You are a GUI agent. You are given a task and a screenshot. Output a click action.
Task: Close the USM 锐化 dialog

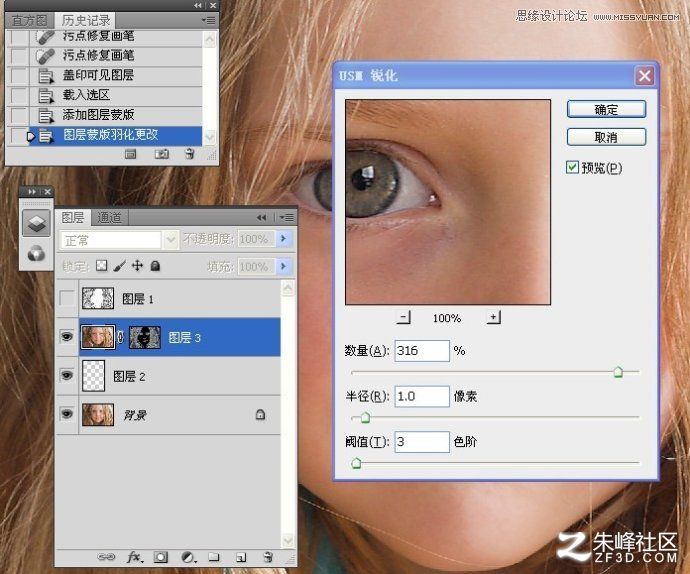[x=645, y=76]
